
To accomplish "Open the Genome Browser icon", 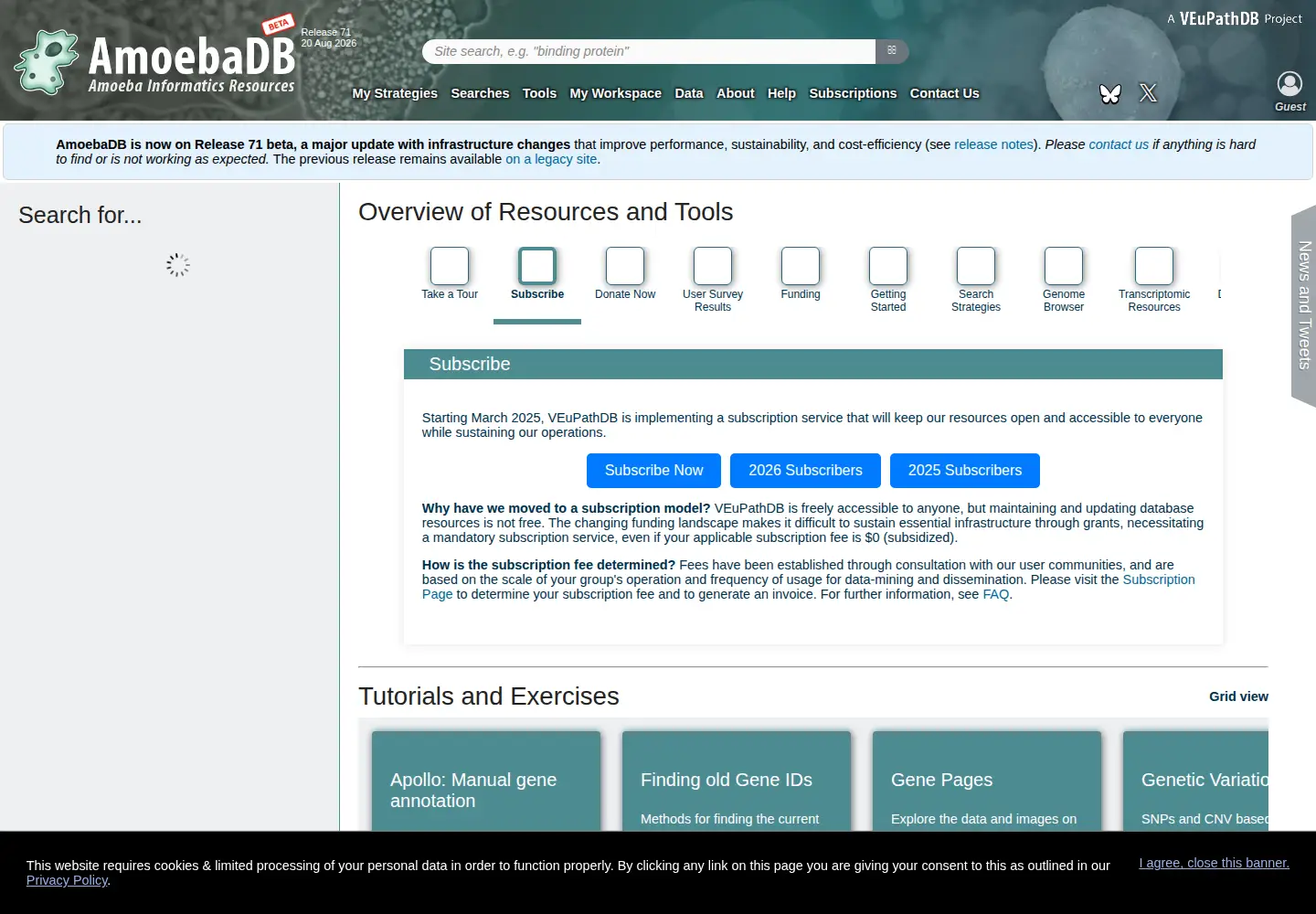I will point(1064,266).
